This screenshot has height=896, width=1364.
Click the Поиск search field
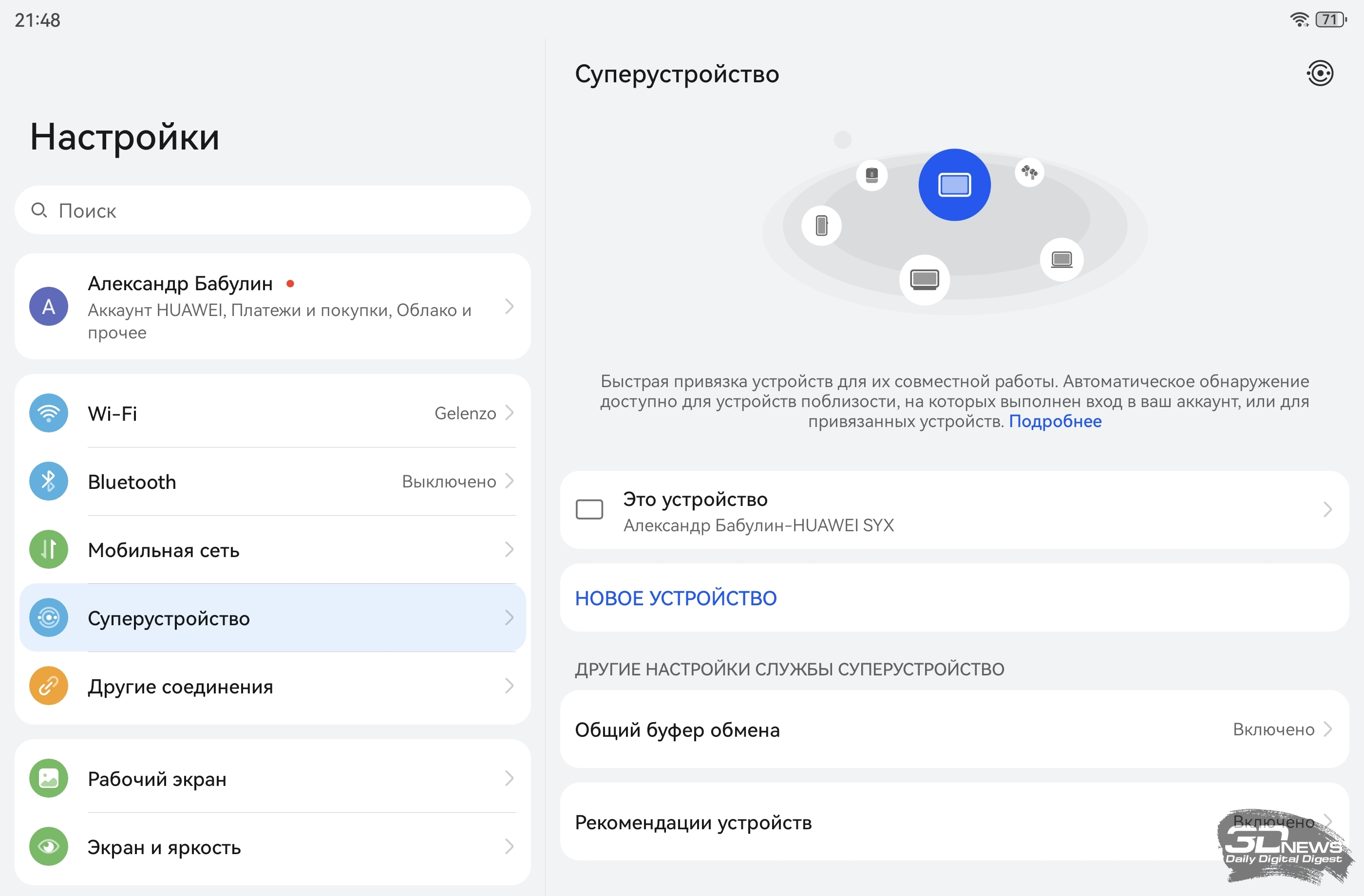(x=272, y=210)
